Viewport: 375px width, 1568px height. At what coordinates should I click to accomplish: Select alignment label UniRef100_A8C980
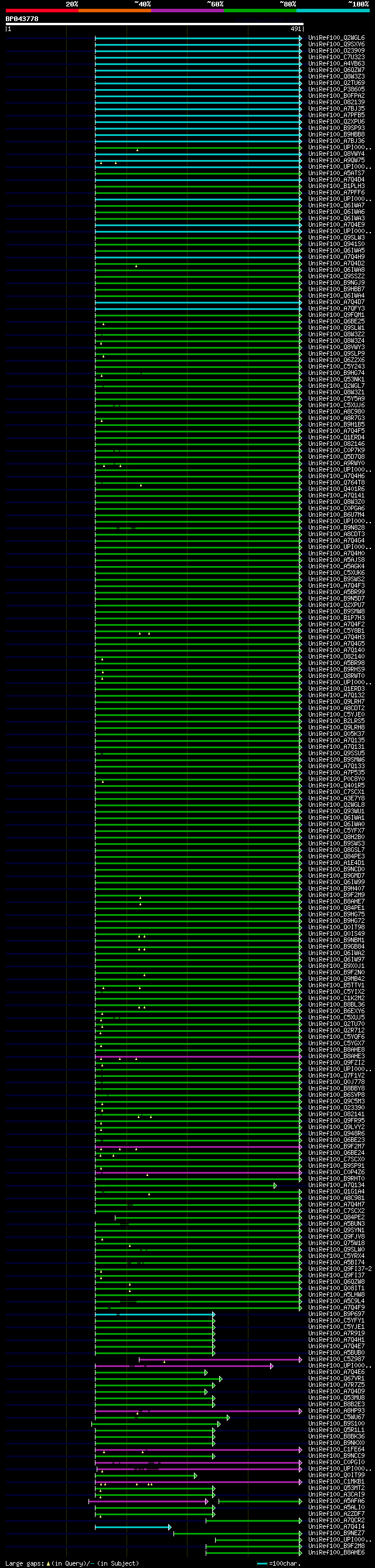click(337, 411)
